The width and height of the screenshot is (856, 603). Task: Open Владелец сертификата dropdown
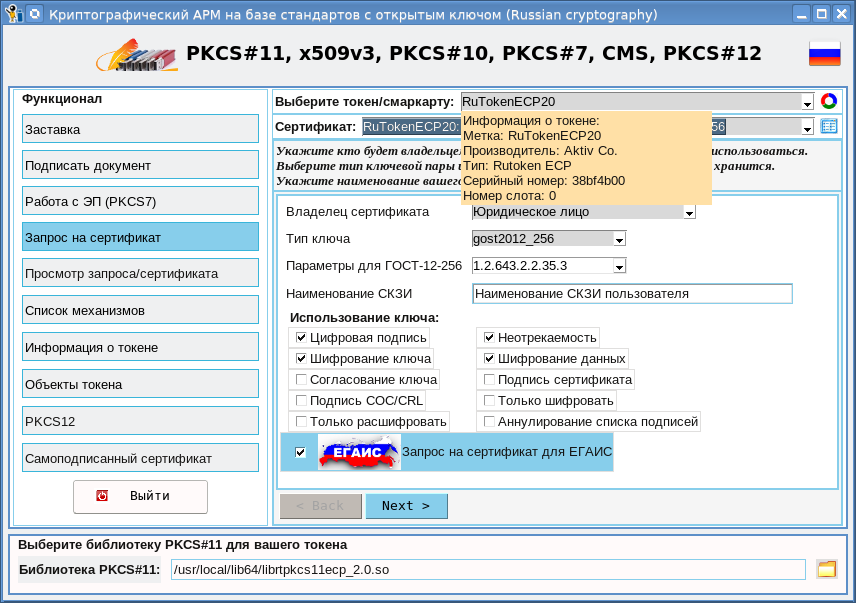(x=689, y=212)
